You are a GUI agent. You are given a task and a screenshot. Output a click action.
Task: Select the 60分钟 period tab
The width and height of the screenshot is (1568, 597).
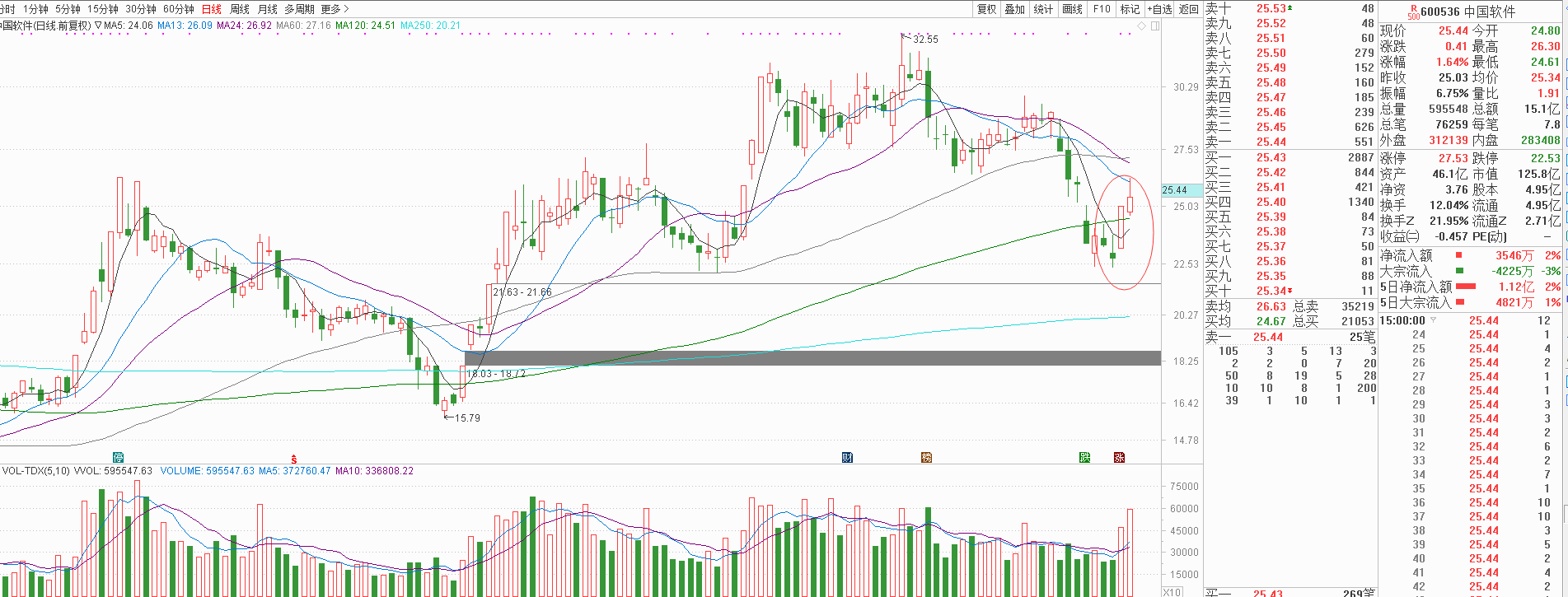coord(179,9)
